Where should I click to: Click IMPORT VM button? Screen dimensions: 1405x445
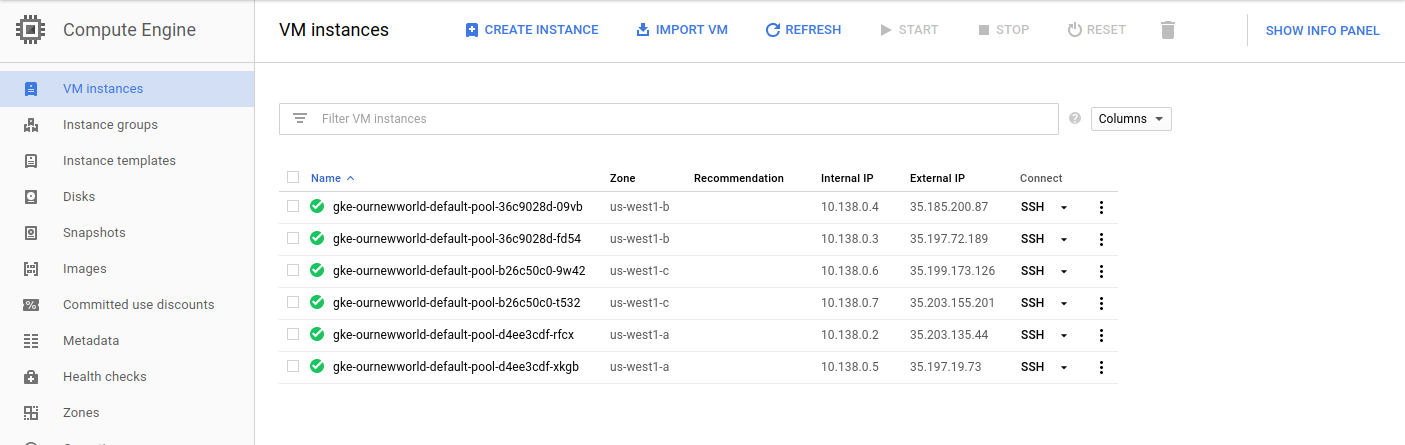click(x=682, y=30)
